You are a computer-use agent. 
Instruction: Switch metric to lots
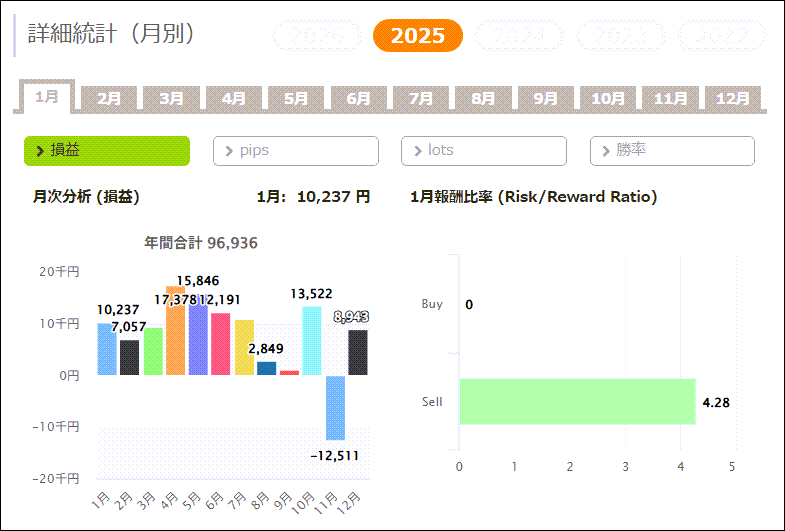[483, 150]
